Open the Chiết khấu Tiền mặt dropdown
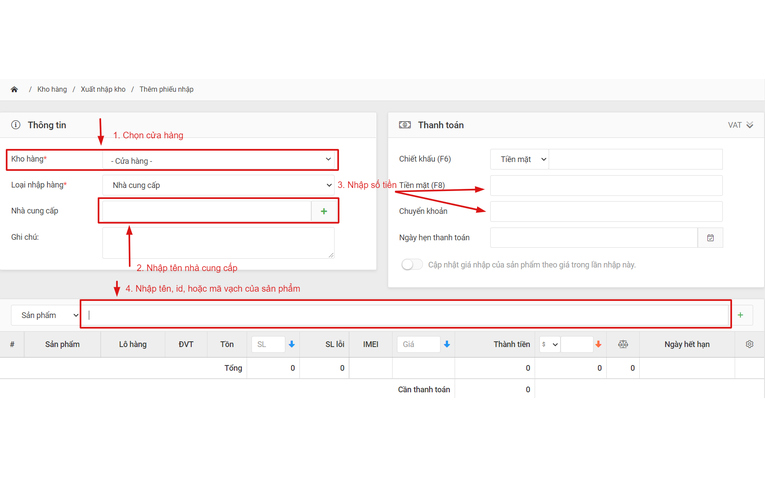765x478 pixels. (x=520, y=159)
